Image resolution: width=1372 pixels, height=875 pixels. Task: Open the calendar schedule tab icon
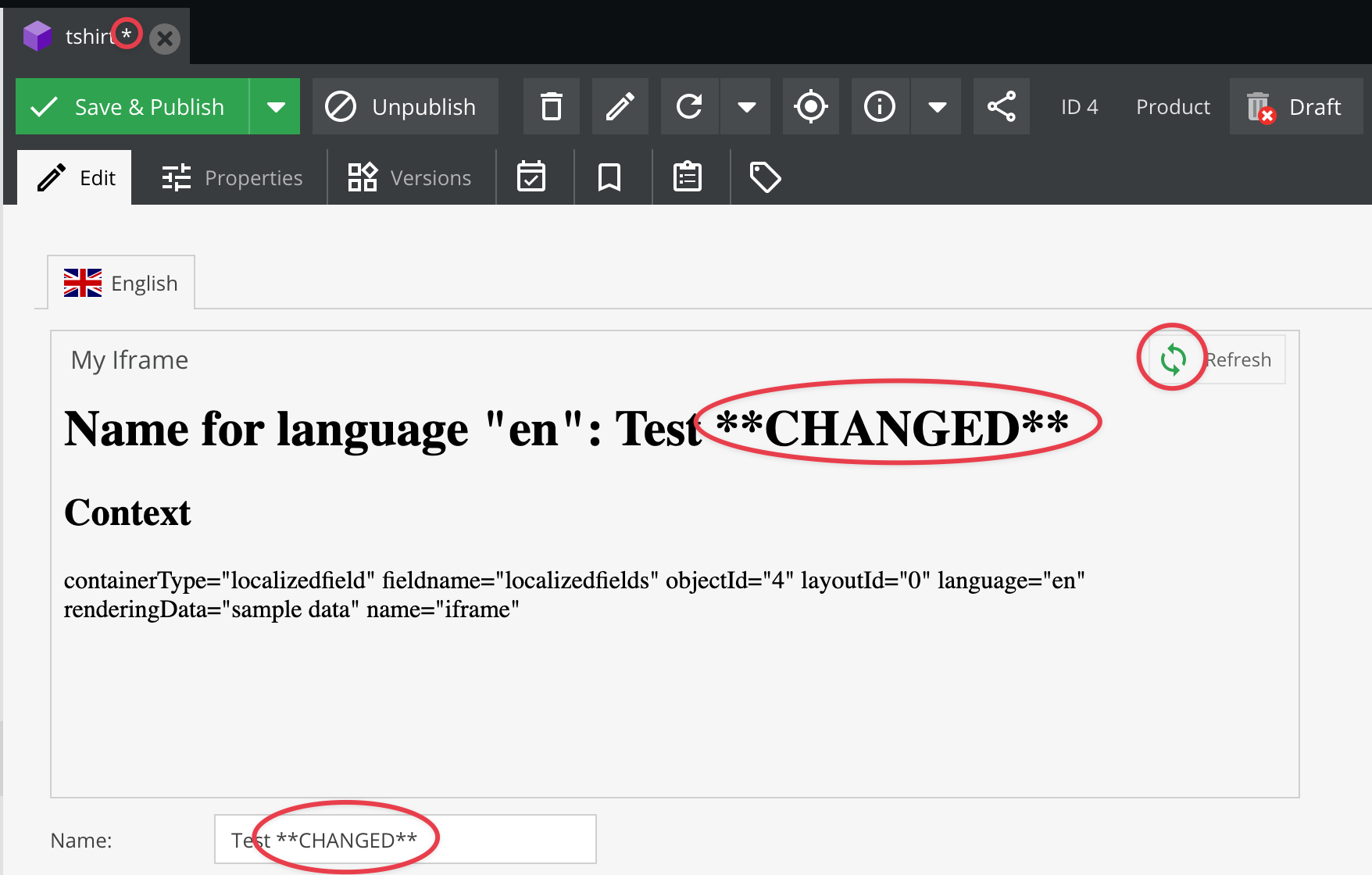531,177
